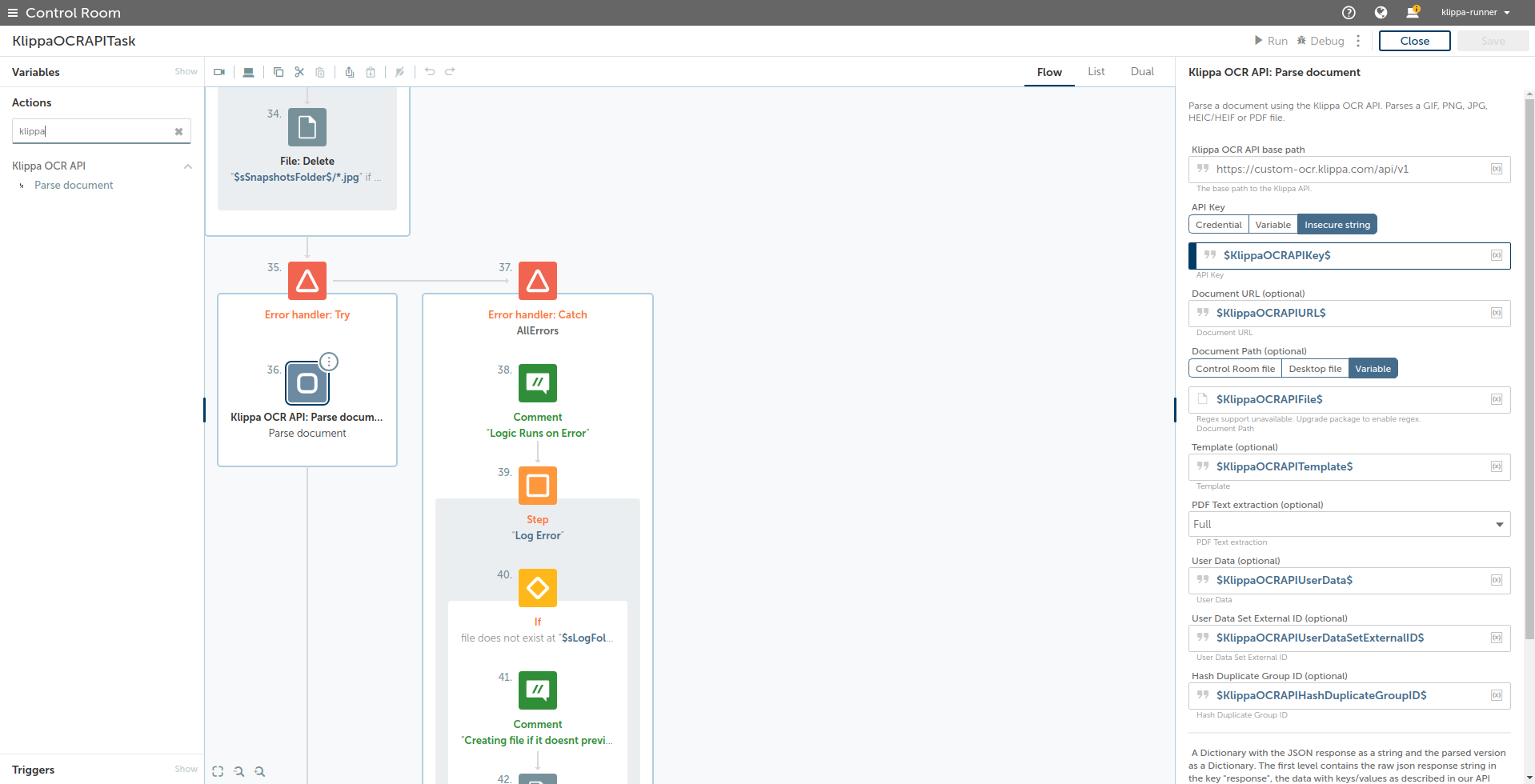Show the Variables panel
This screenshot has width=1535, height=784.
tap(186, 72)
